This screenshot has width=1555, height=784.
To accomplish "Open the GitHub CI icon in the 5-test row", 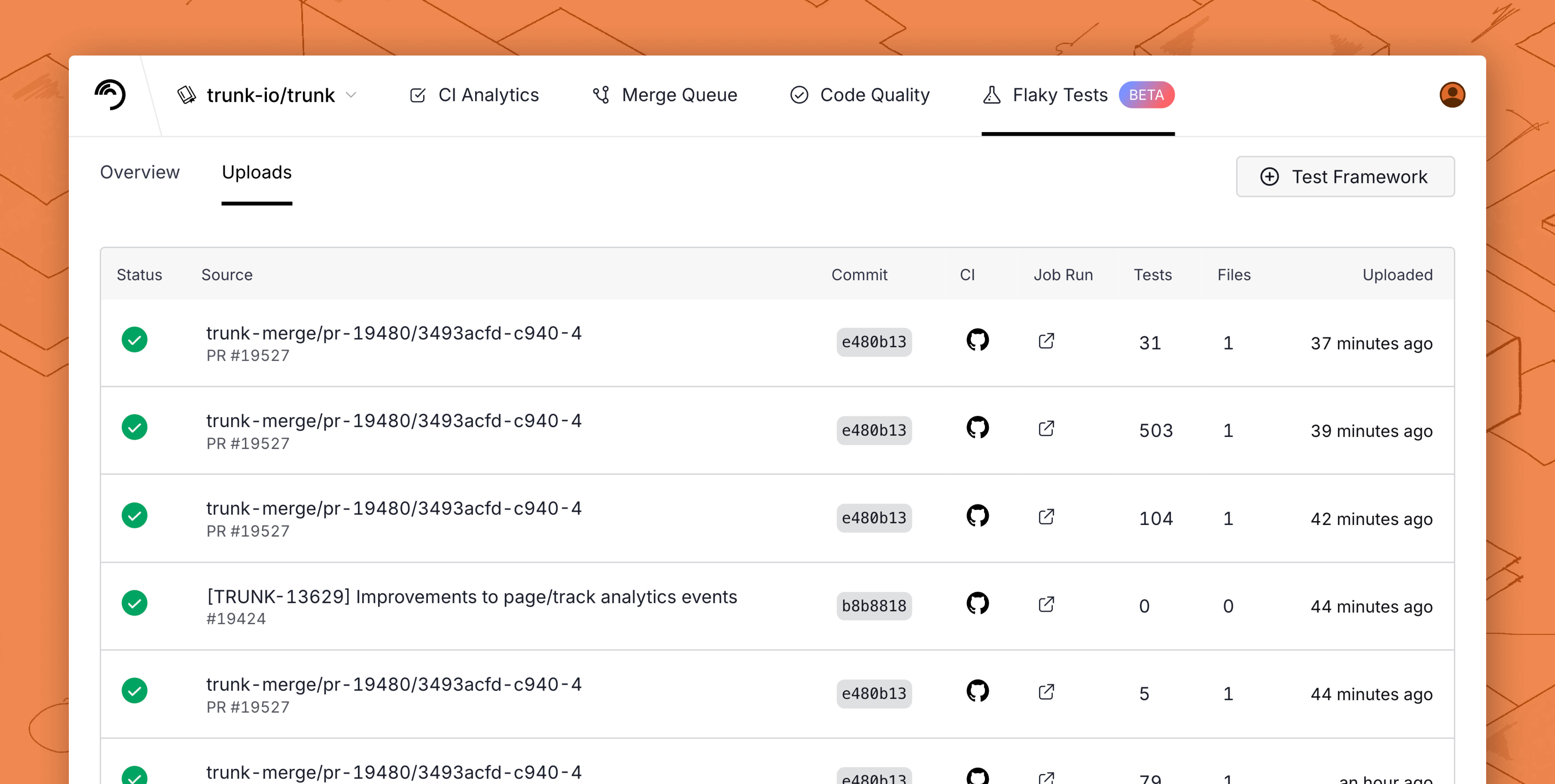I will click(x=977, y=691).
